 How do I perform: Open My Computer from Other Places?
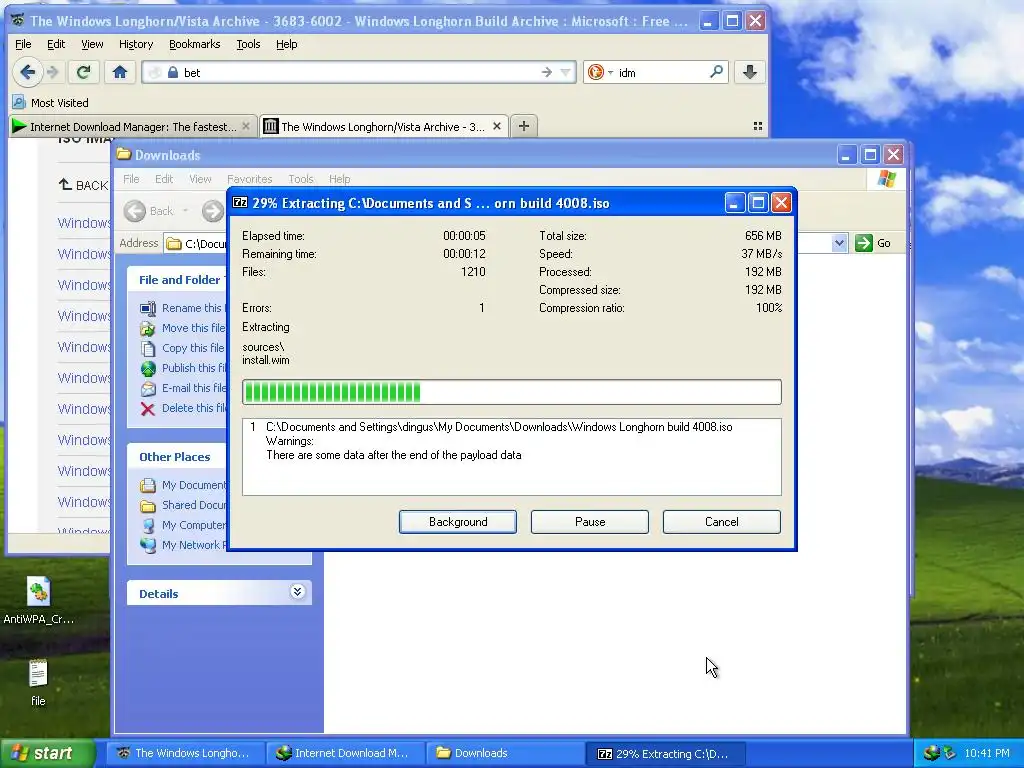click(x=184, y=525)
